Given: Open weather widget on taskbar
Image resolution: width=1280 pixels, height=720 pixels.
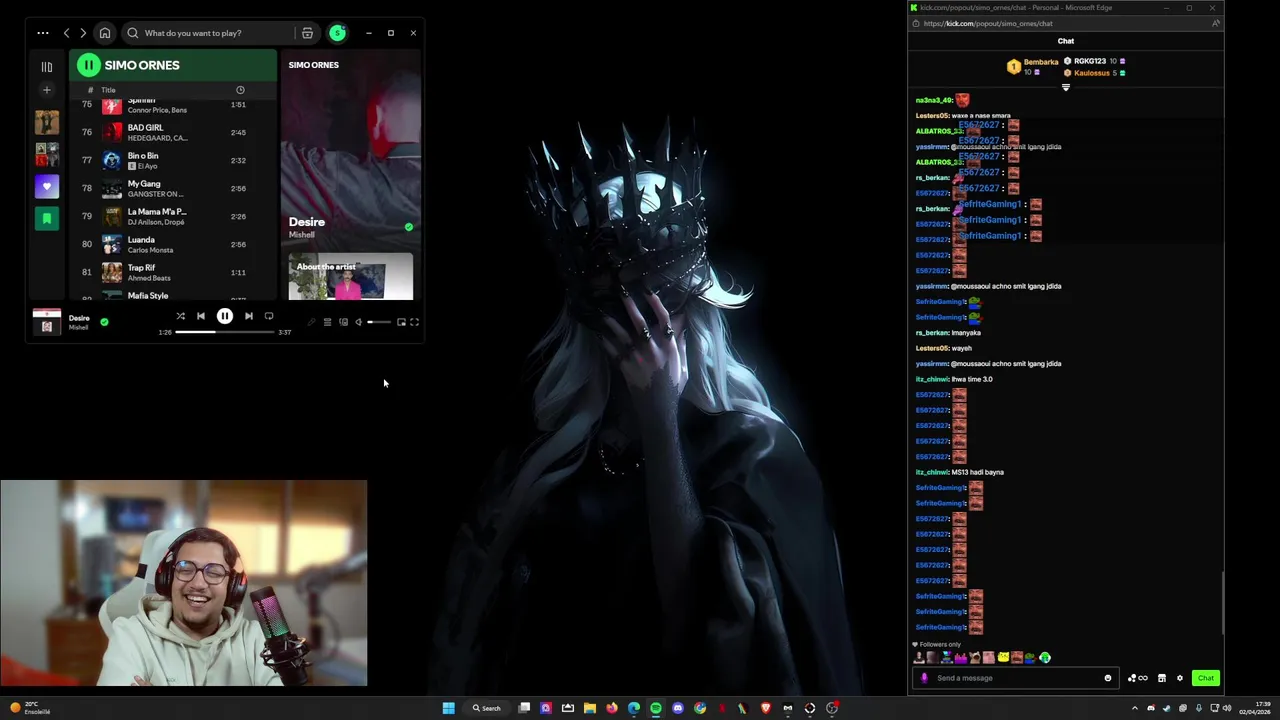Looking at the screenshot, I should (30, 708).
